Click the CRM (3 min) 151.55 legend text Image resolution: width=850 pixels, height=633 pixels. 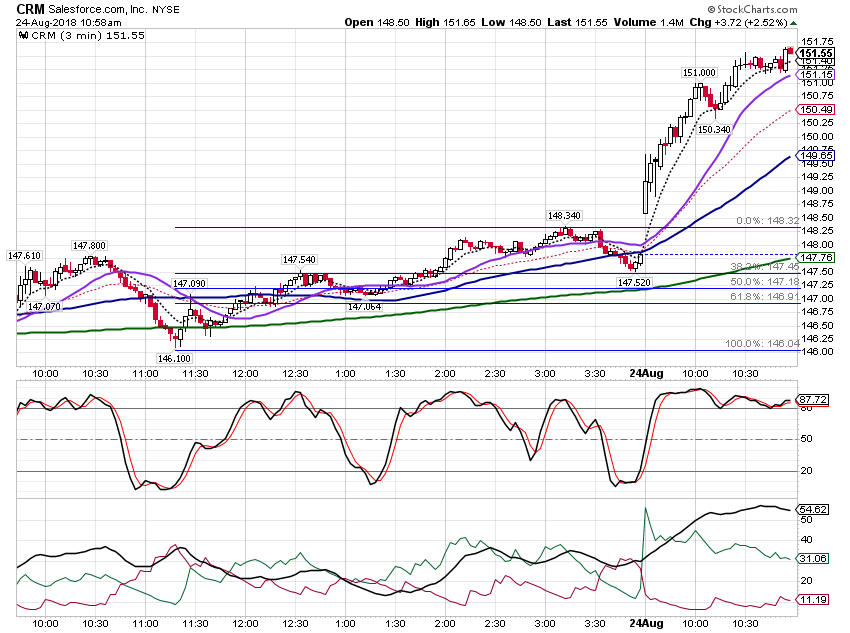pos(88,35)
